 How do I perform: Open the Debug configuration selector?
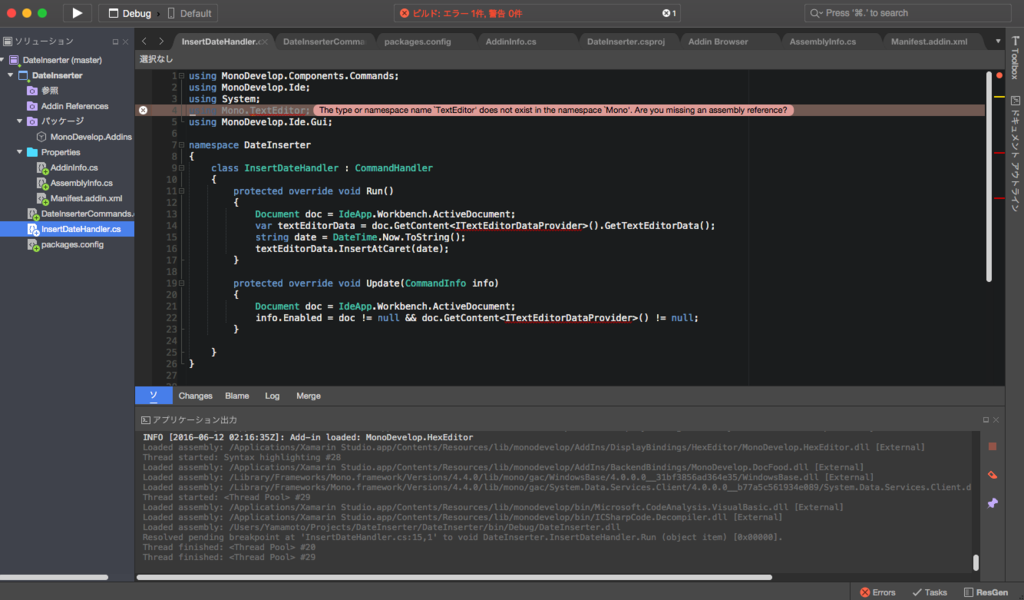(130, 13)
